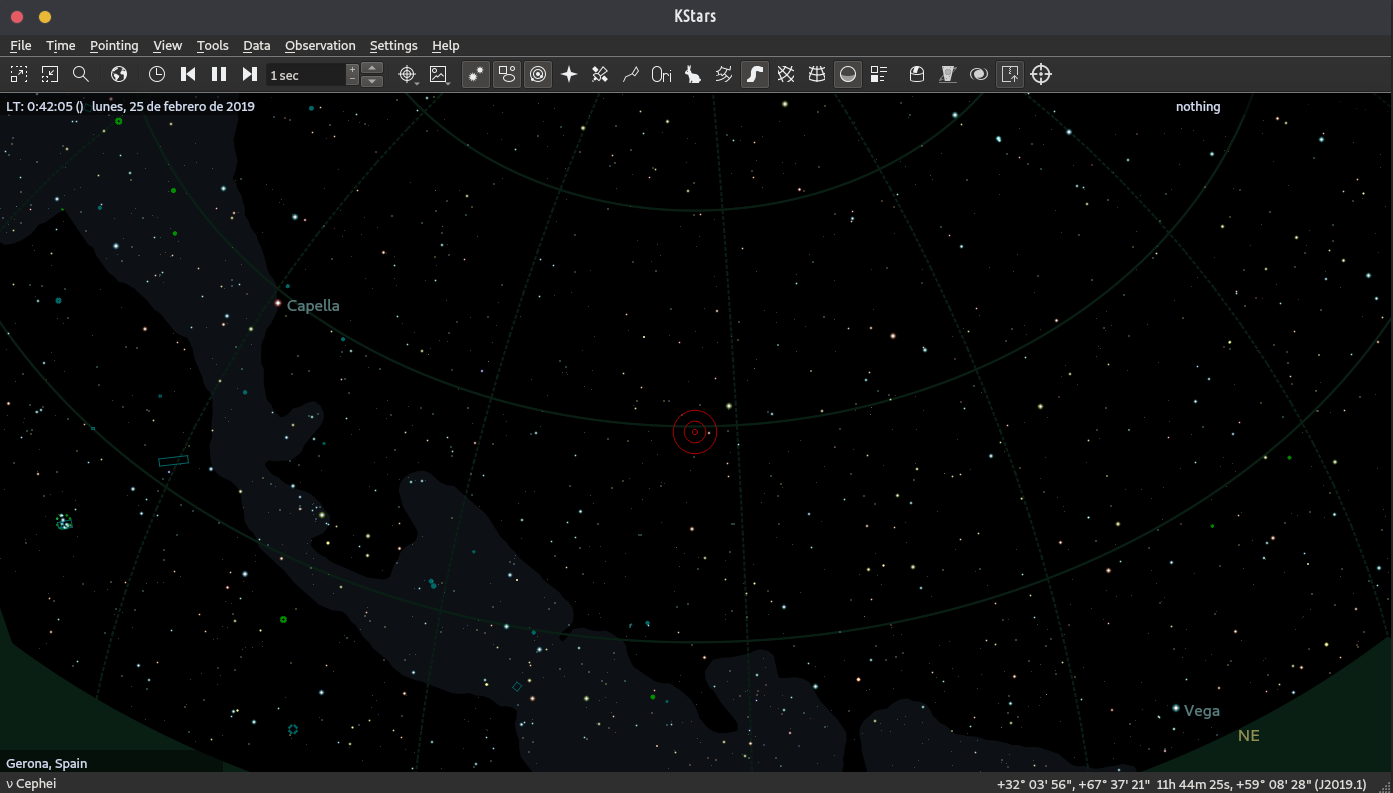This screenshot has width=1393, height=793.
Task: Open Find Object with magnifier icon
Action: point(81,74)
